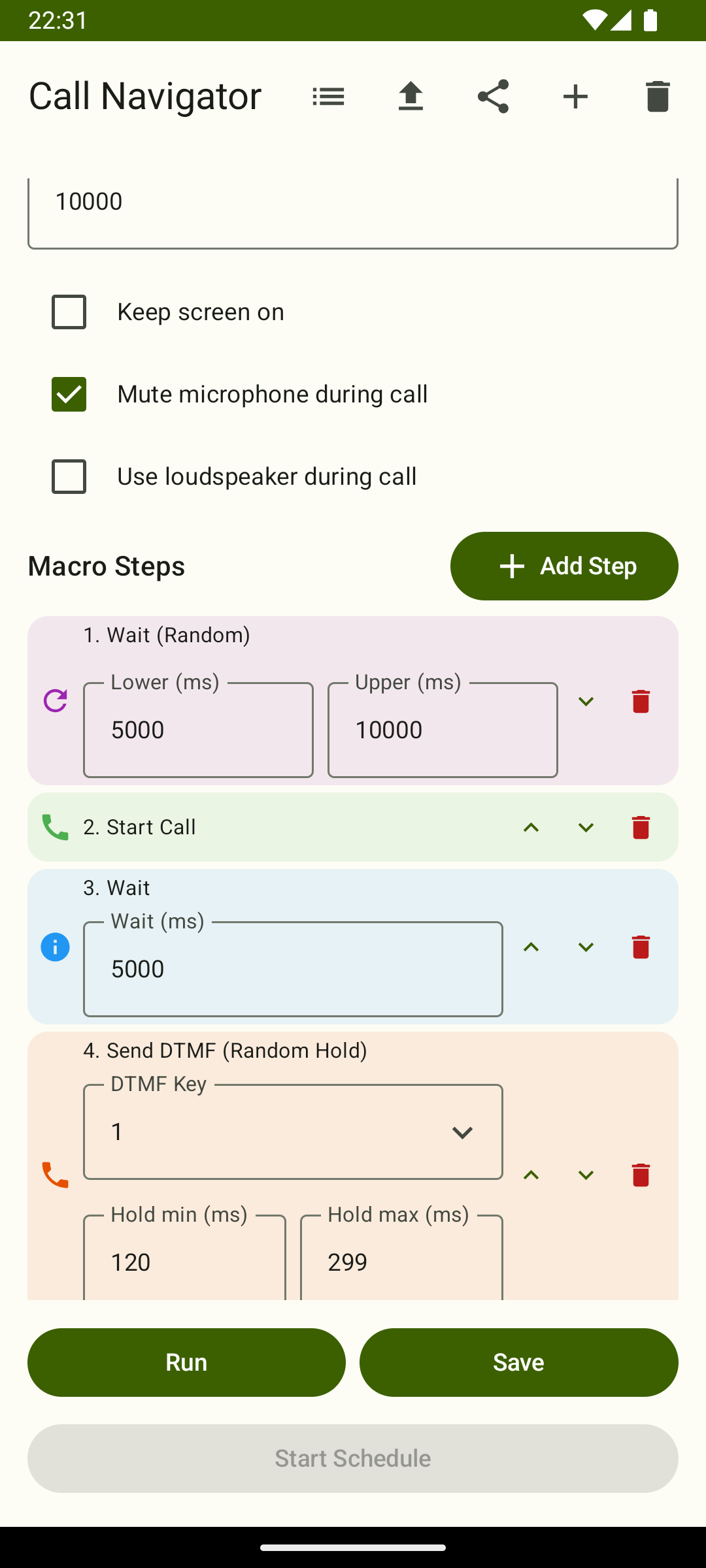Delete the Wait (Random) step
706x1568 pixels.
pos(641,701)
